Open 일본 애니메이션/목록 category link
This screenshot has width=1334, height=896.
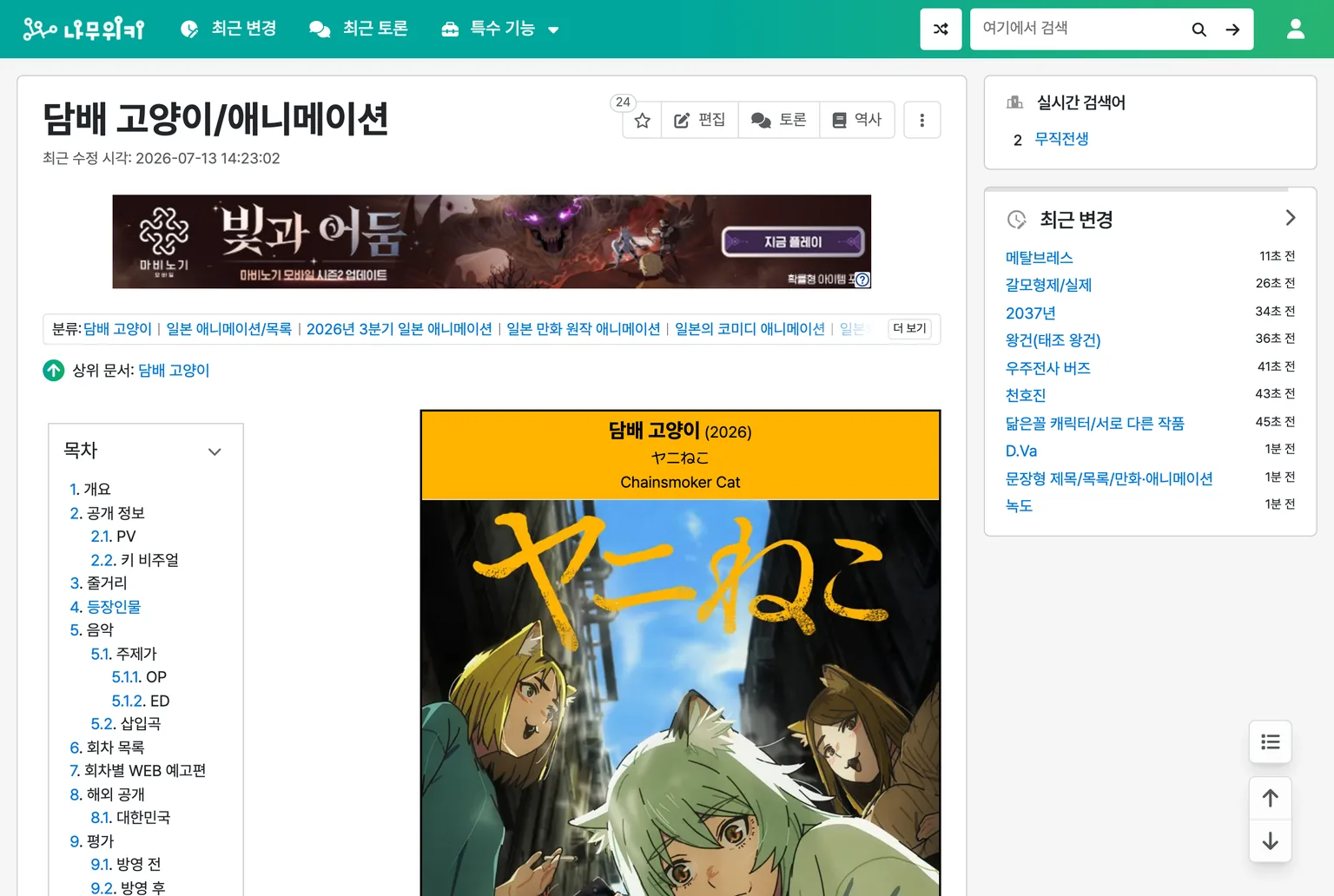click(229, 329)
